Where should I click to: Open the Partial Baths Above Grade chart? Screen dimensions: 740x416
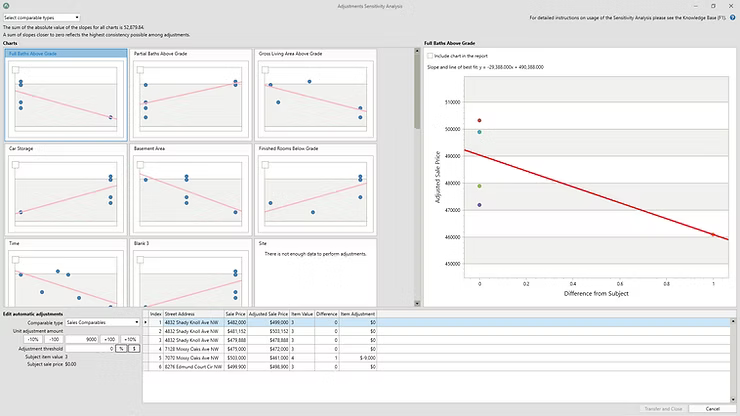pyautogui.click(x=188, y=97)
